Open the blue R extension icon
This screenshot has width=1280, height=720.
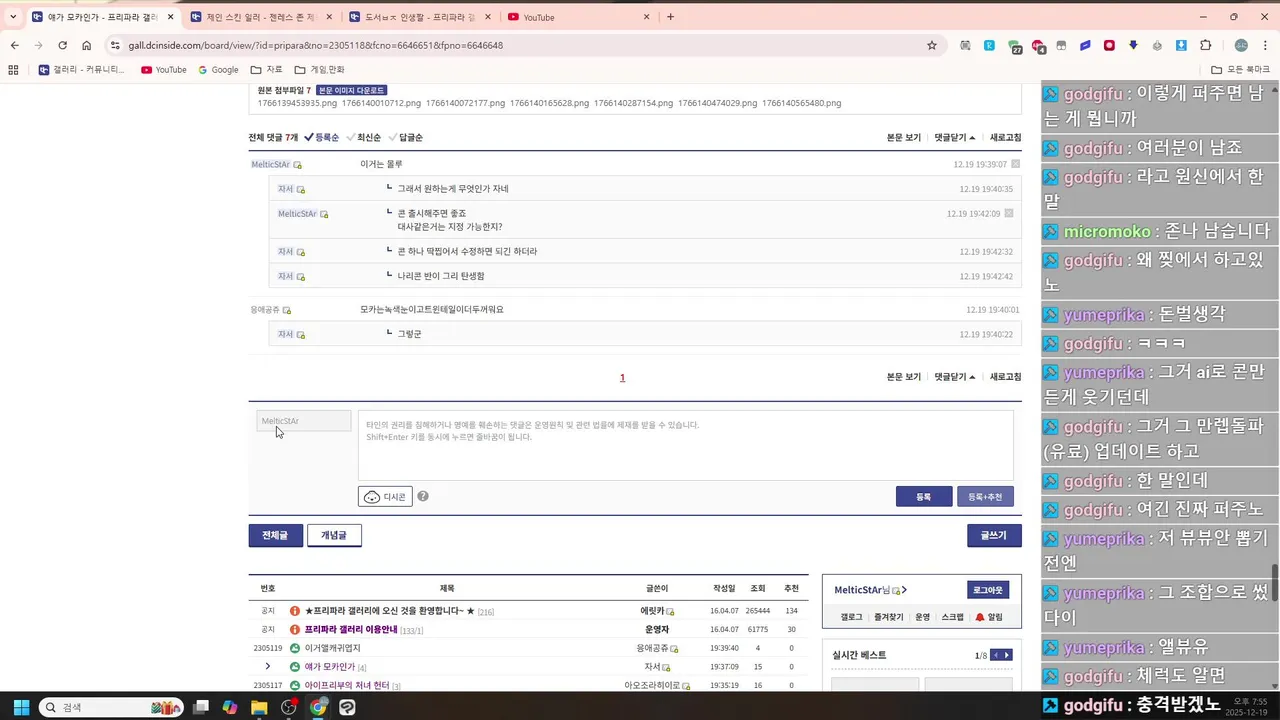point(989,45)
